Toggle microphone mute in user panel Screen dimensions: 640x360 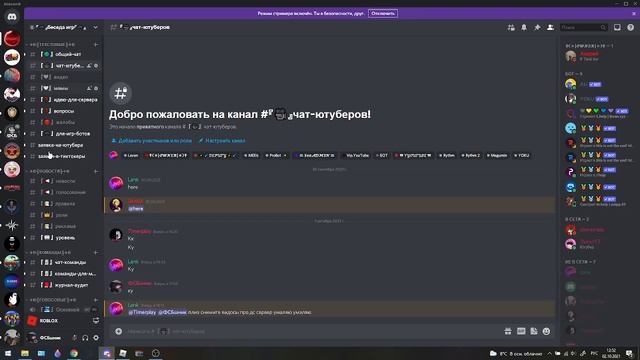[74, 338]
